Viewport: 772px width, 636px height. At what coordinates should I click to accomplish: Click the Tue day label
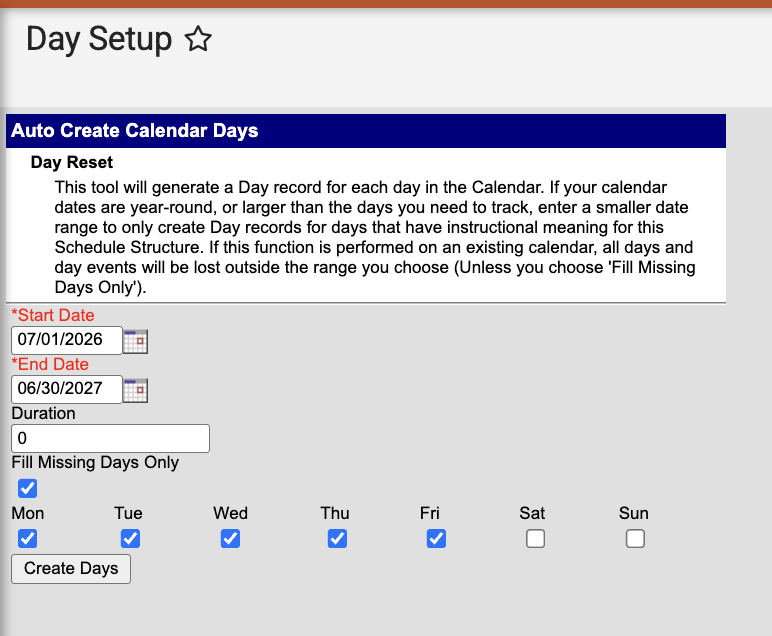coord(129,513)
